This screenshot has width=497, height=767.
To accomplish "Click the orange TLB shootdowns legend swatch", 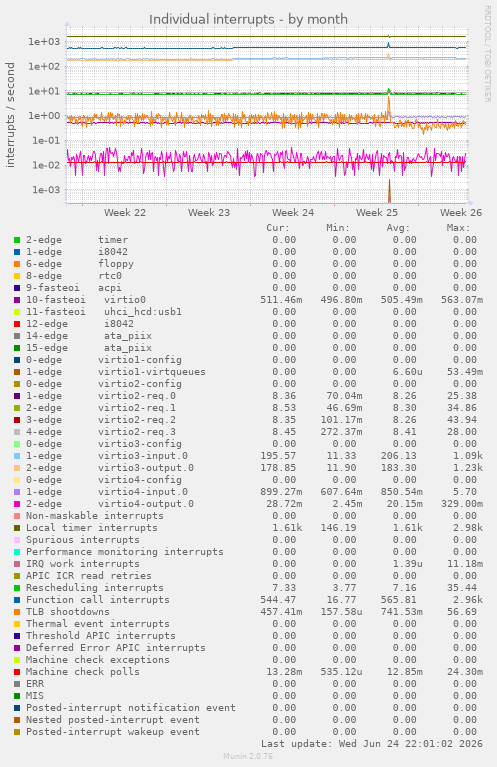I will click(x=17, y=612).
